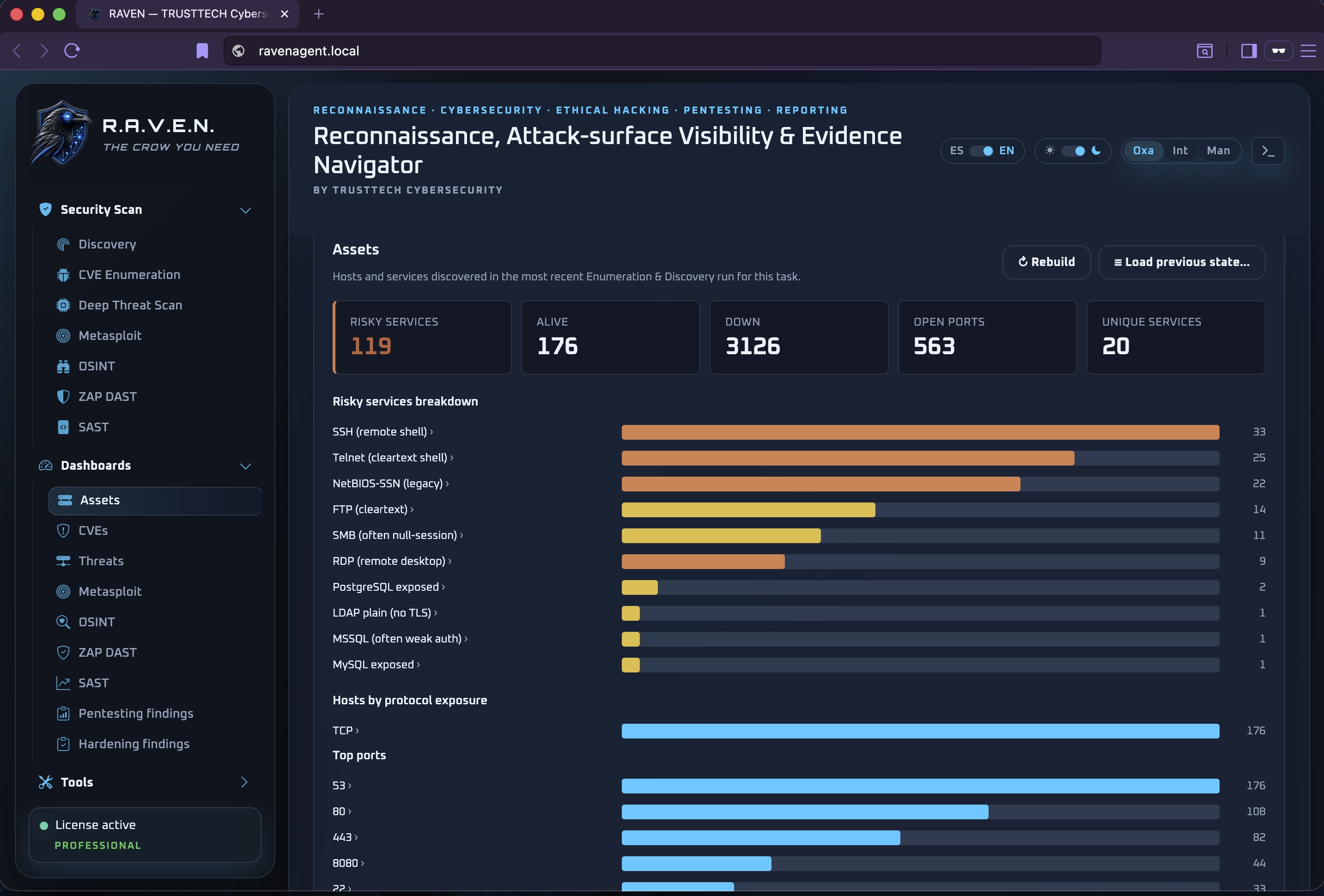Click the ravenagent.local address bar
1324x896 pixels.
tap(662, 51)
